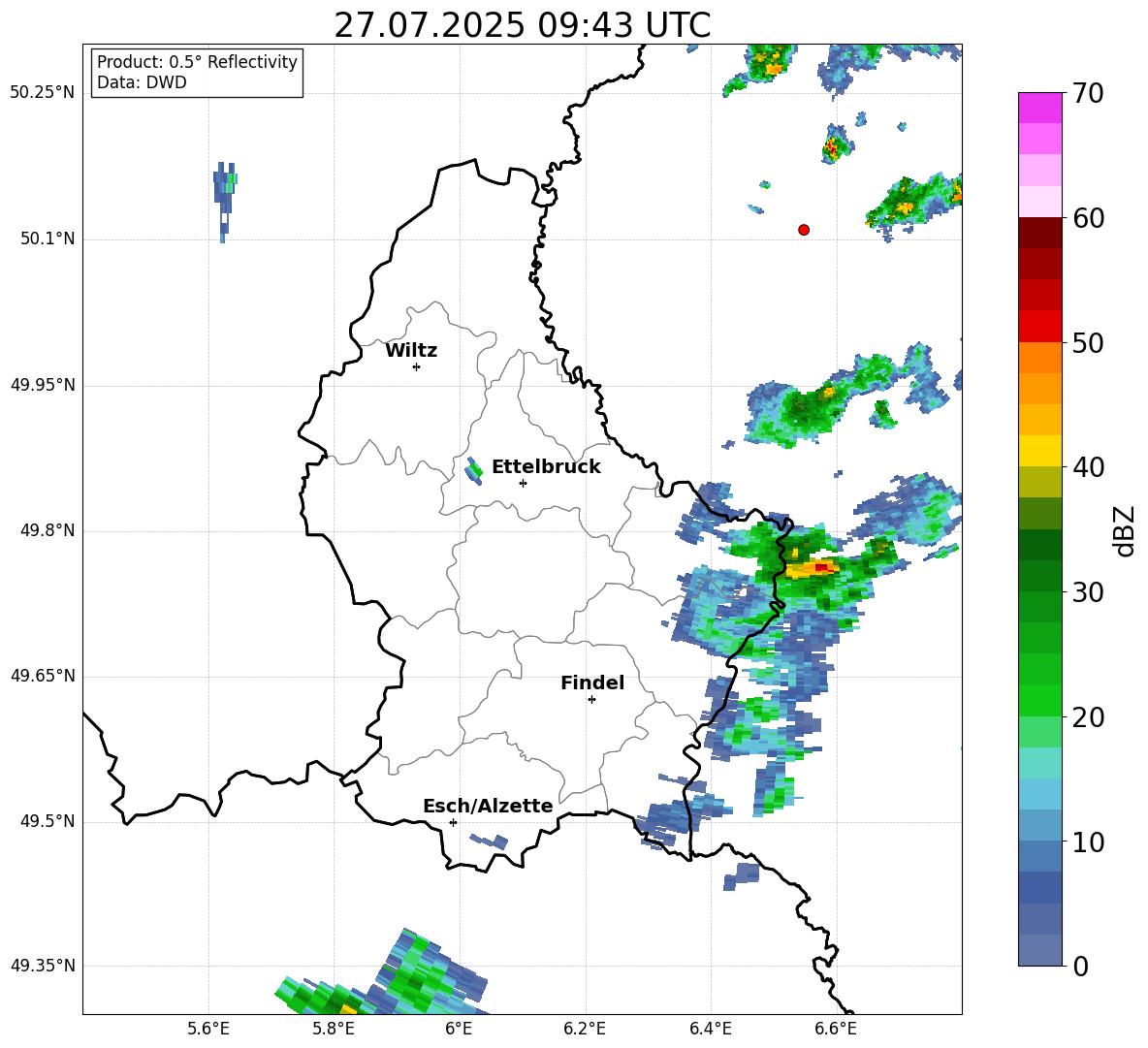Click the Esch/Alzette station cross marker

[453, 822]
